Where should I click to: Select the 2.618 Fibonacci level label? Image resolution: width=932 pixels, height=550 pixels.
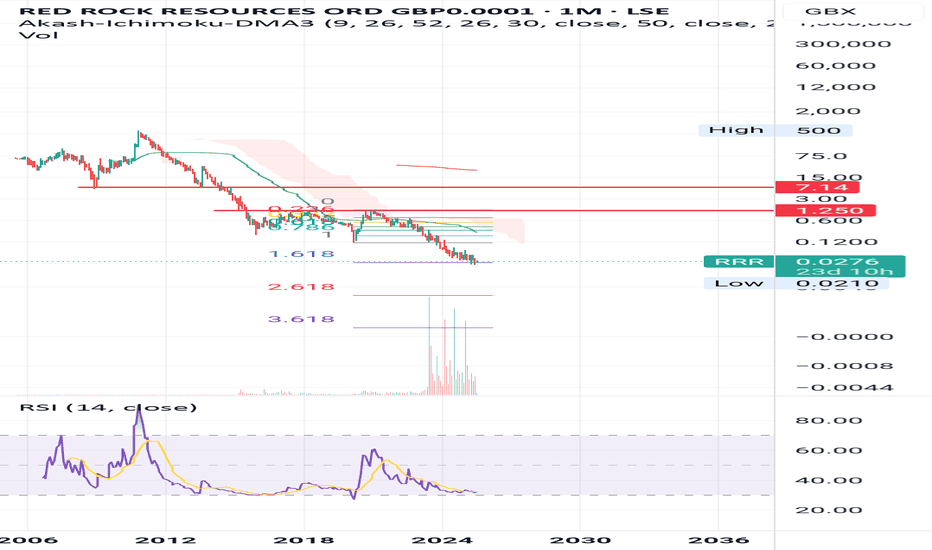[x=301, y=287]
